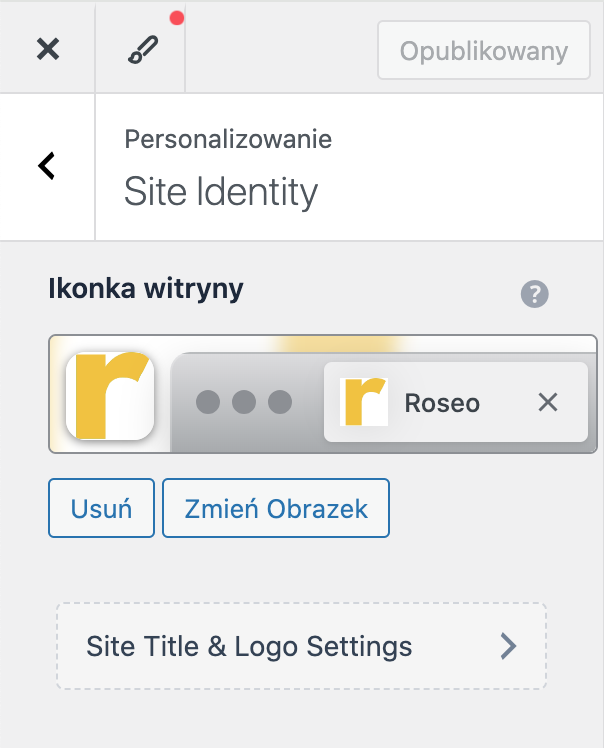Go back using the left chevron arrow

[x=46, y=166]
